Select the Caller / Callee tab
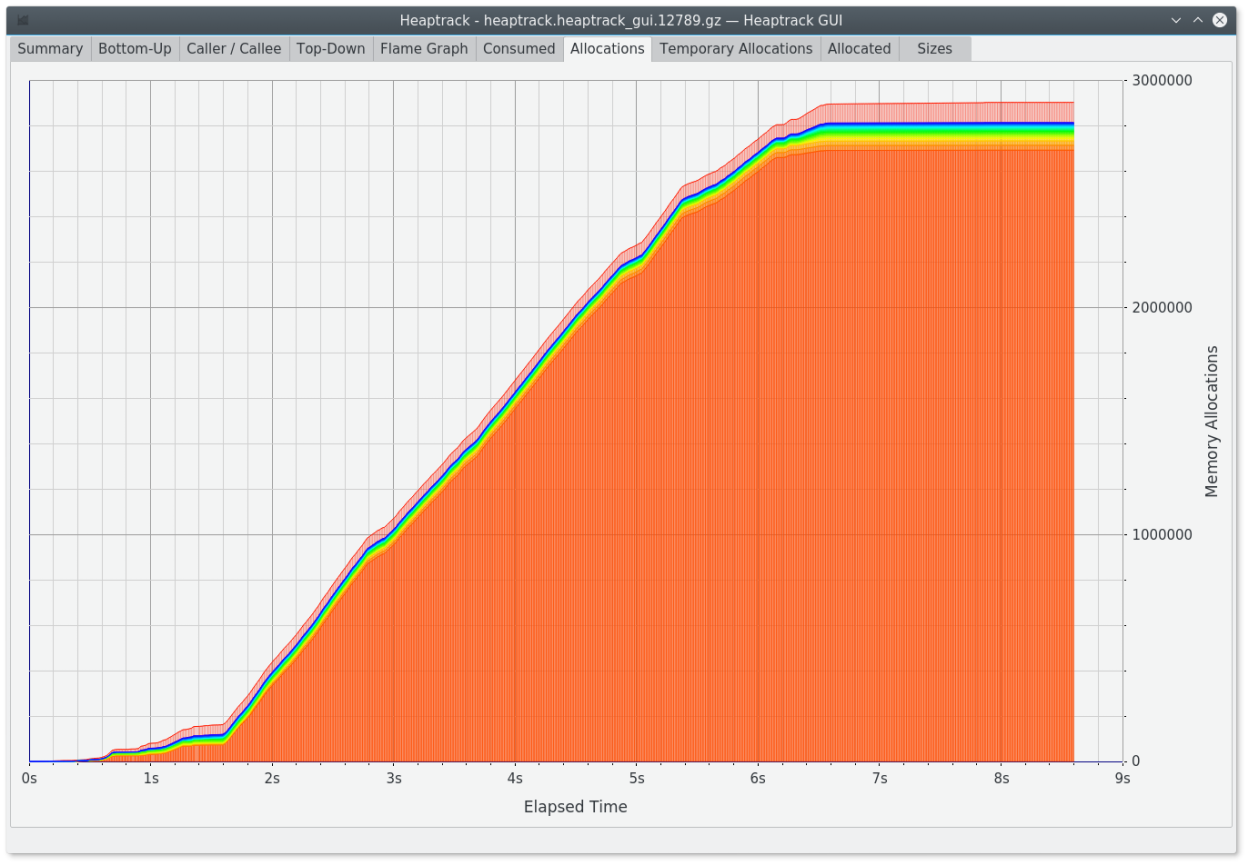The width and height of the screenshot is (1248, 865). 234,48
